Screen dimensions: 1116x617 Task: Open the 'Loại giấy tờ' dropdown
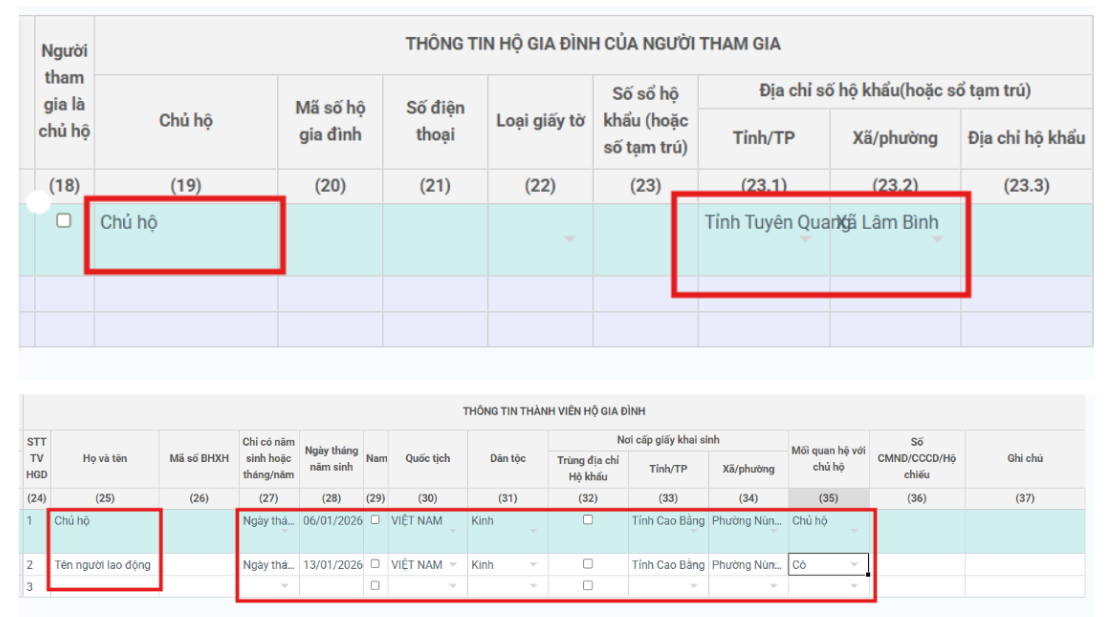(569, 239)
